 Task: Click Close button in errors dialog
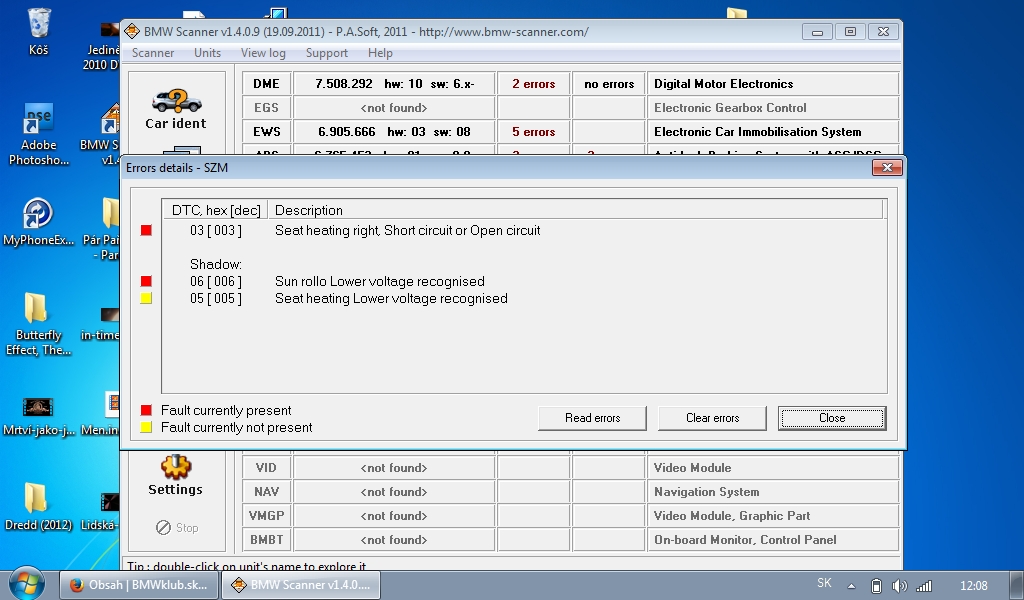[x=831, y=418]
